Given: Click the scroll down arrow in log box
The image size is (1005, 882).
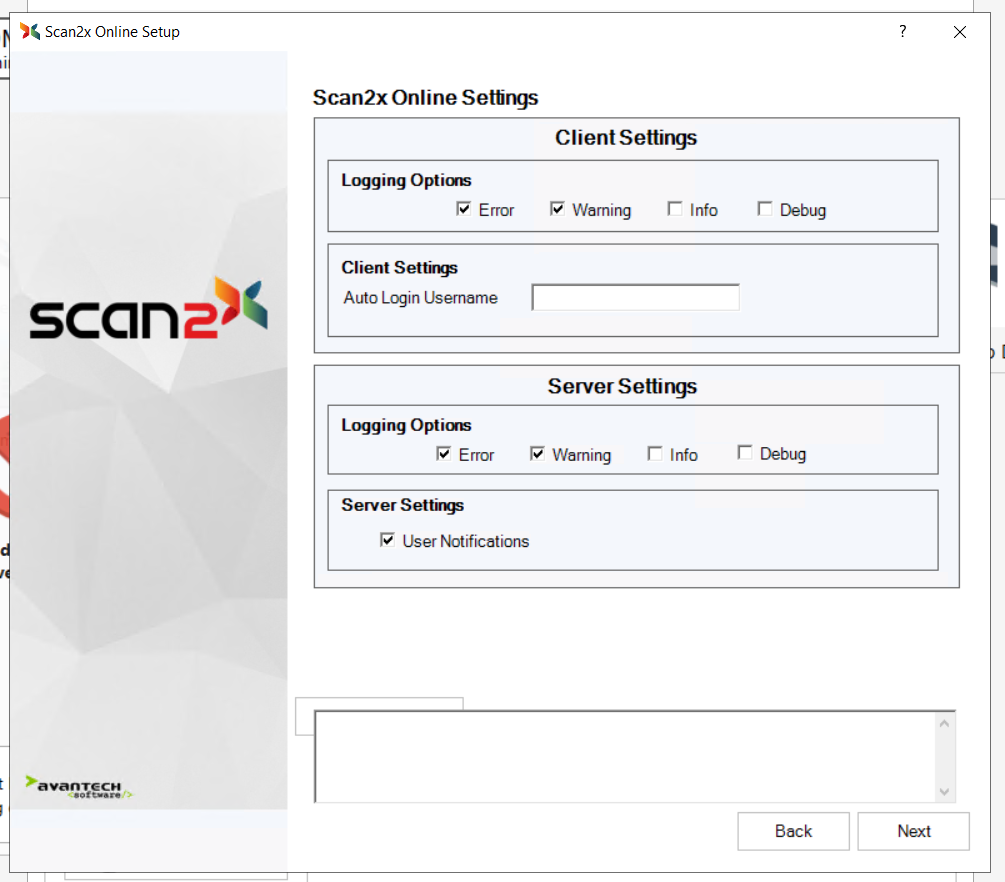Looking at the screenshot, I should click(944, 791).
